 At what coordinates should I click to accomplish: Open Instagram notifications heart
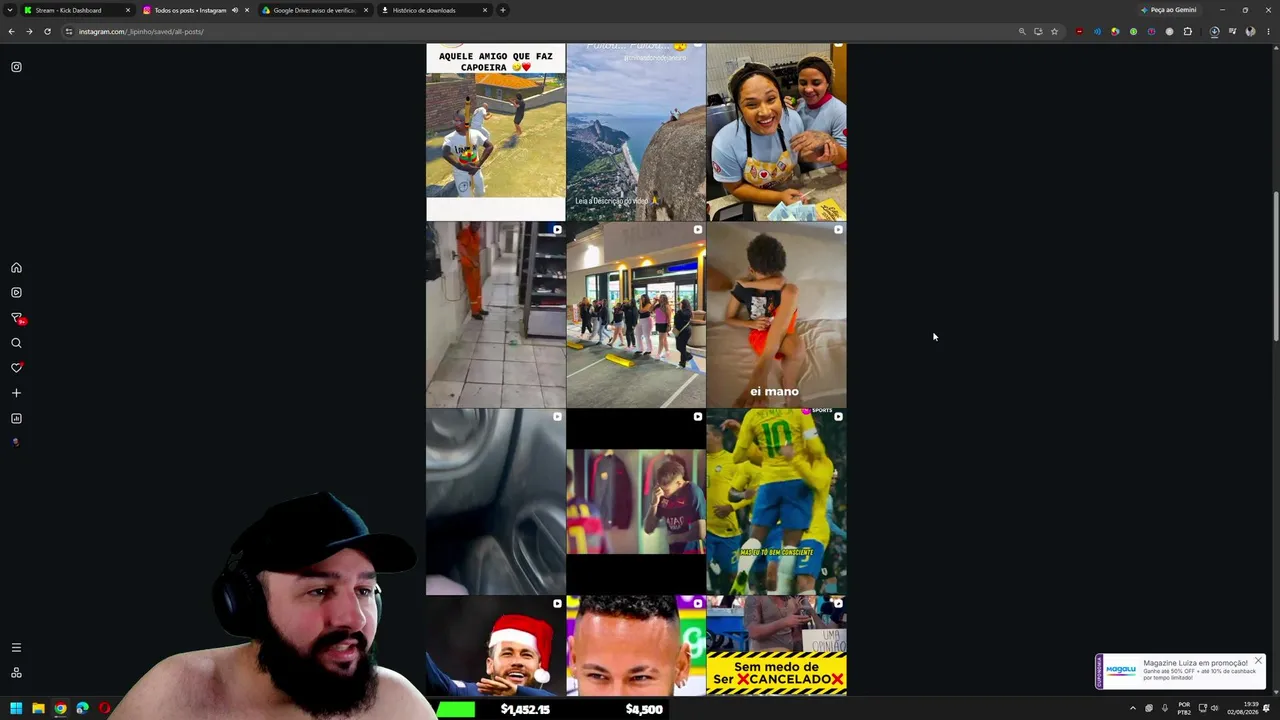point(16,368)
